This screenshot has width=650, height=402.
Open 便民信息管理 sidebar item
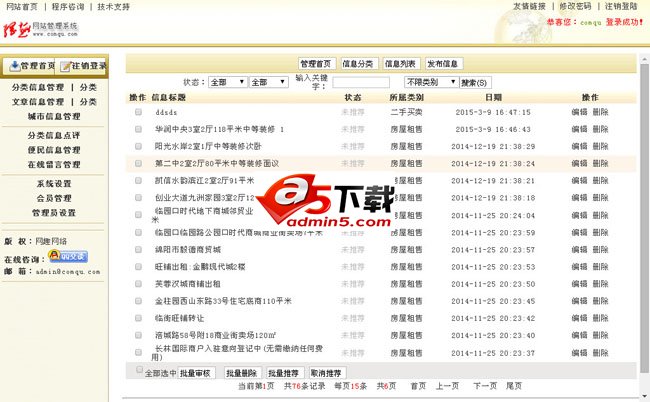pos(54,150)
